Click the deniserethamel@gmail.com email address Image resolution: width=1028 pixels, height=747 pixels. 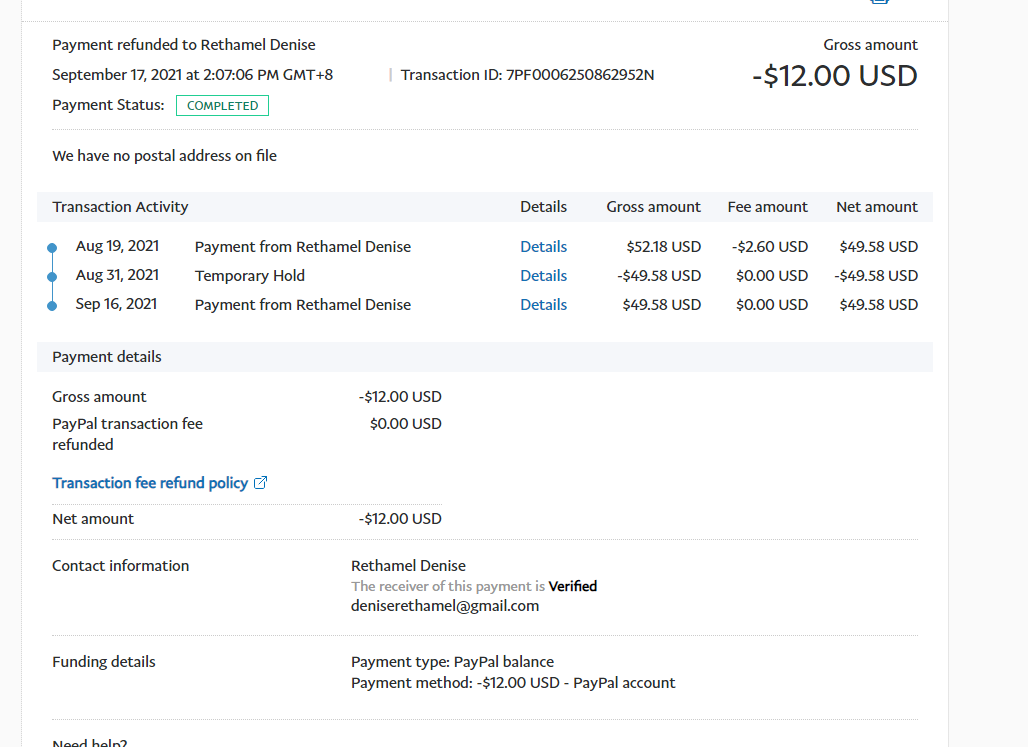click(445, 606)
